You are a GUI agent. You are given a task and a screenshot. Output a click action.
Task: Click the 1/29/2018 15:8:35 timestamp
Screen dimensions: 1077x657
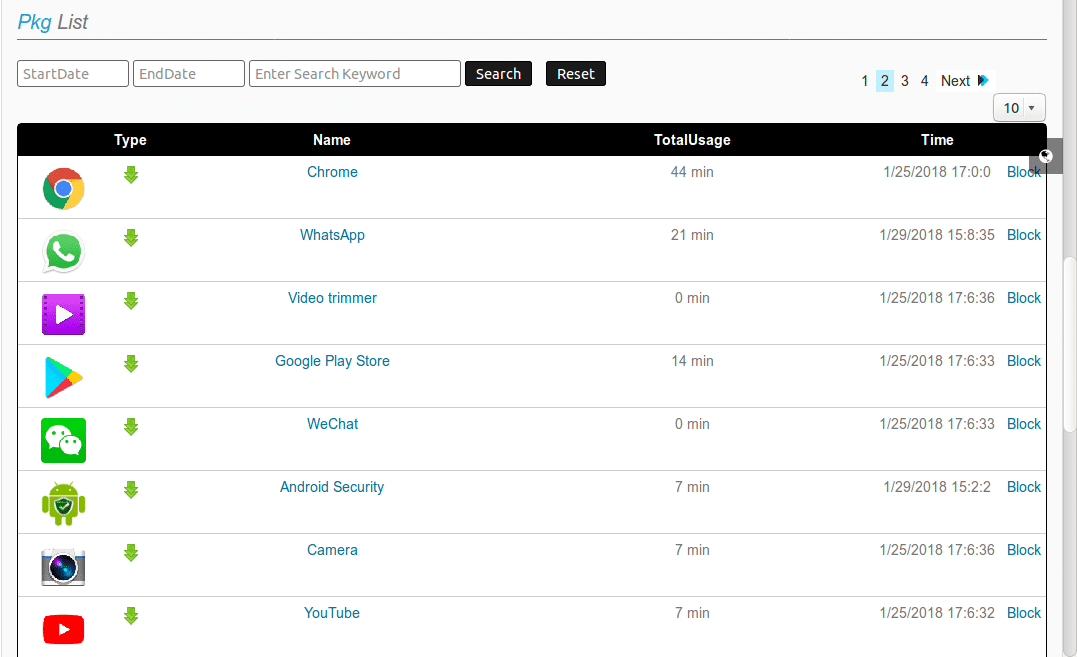937,235
